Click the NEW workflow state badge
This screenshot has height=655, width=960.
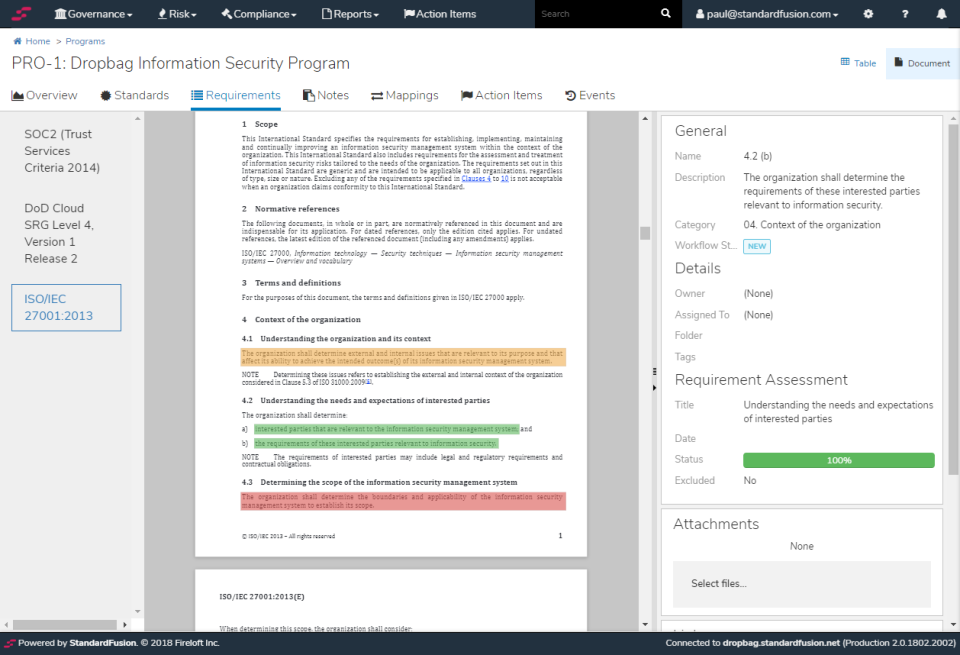[757, 246]
